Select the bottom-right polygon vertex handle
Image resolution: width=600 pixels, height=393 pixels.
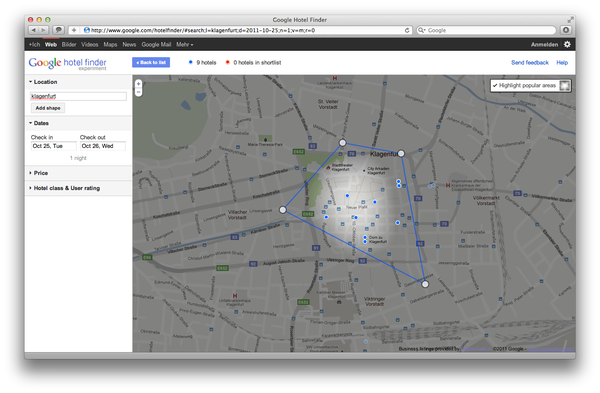pos(425,284)
